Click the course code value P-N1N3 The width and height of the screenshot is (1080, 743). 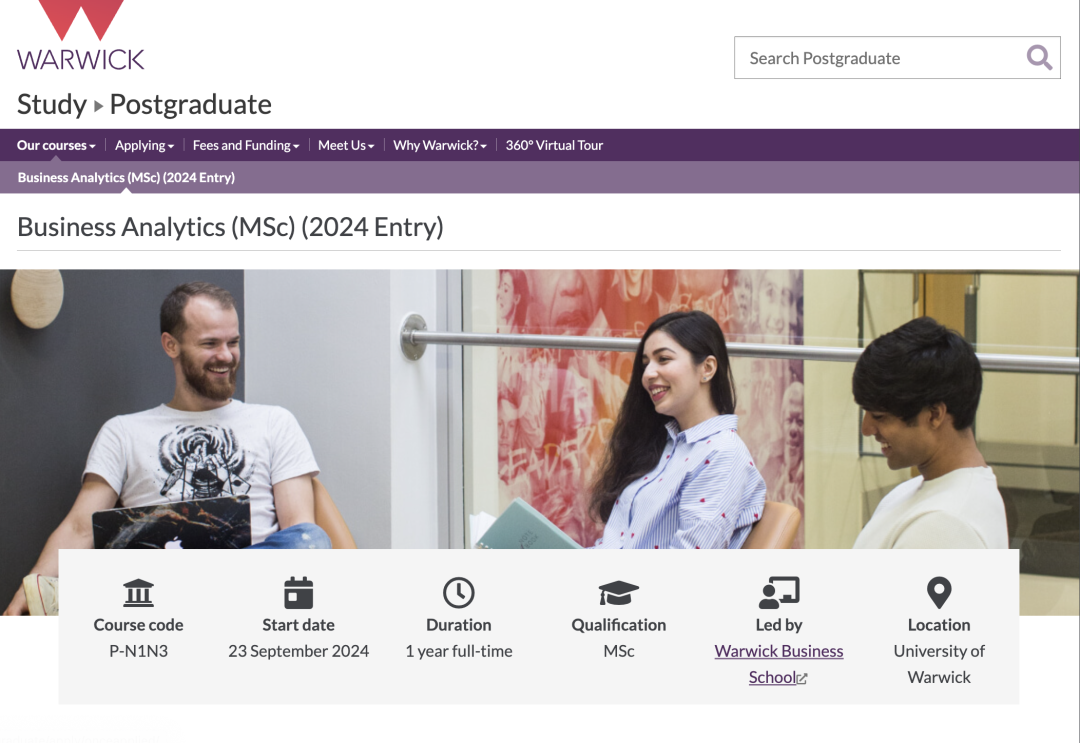point(138,651)
